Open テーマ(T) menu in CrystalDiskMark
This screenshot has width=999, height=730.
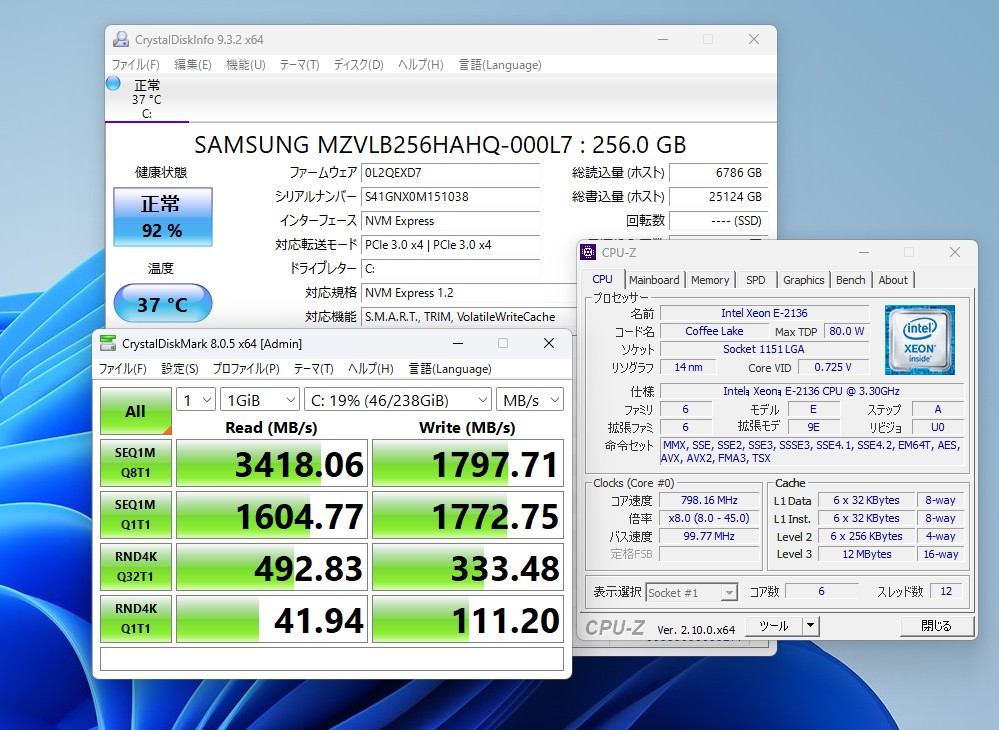(x=313, y=369)
